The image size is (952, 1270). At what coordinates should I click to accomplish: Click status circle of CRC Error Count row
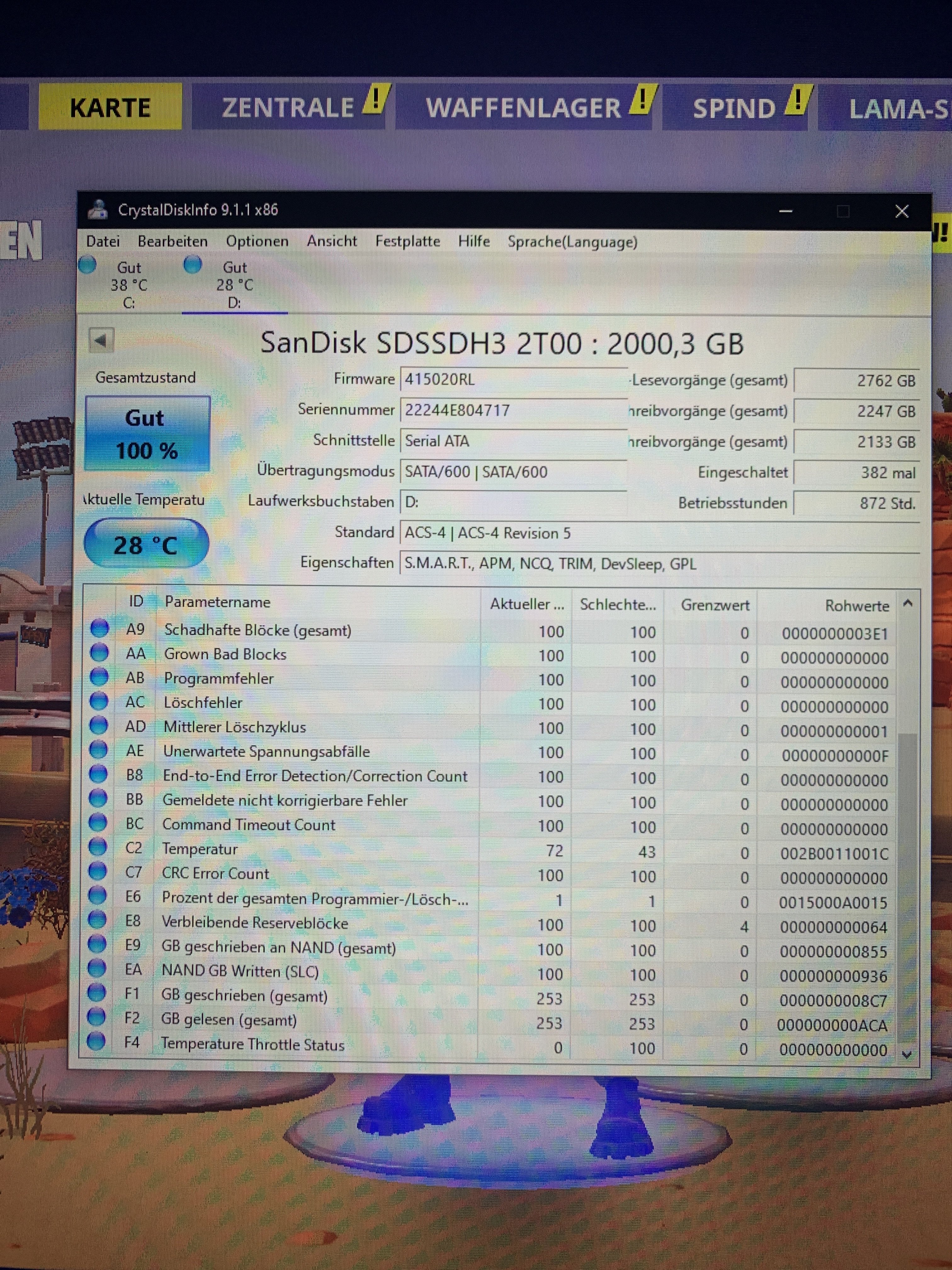click(x=98, y=872)
